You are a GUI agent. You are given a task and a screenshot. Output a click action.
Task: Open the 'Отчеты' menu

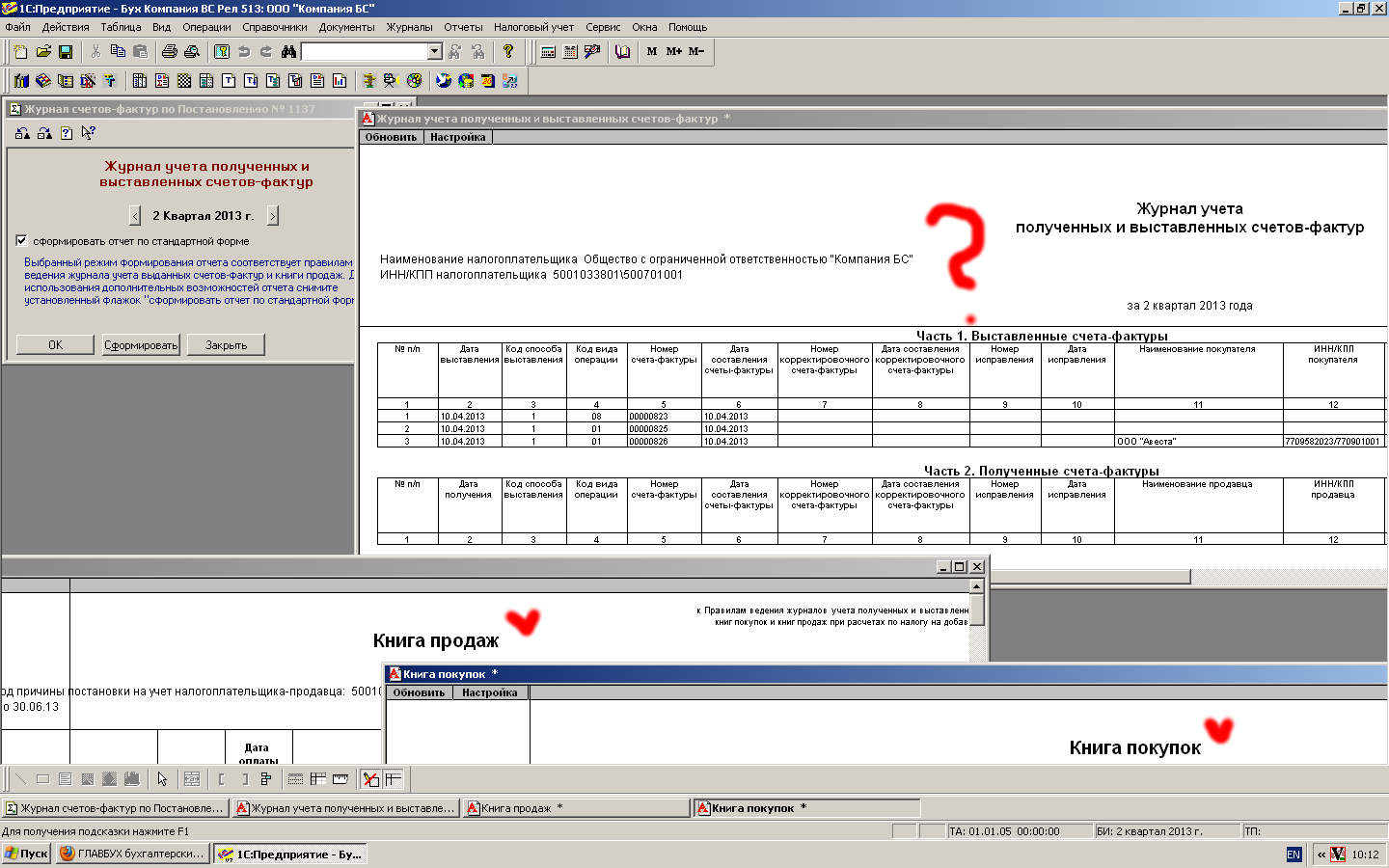click(463, 27)
